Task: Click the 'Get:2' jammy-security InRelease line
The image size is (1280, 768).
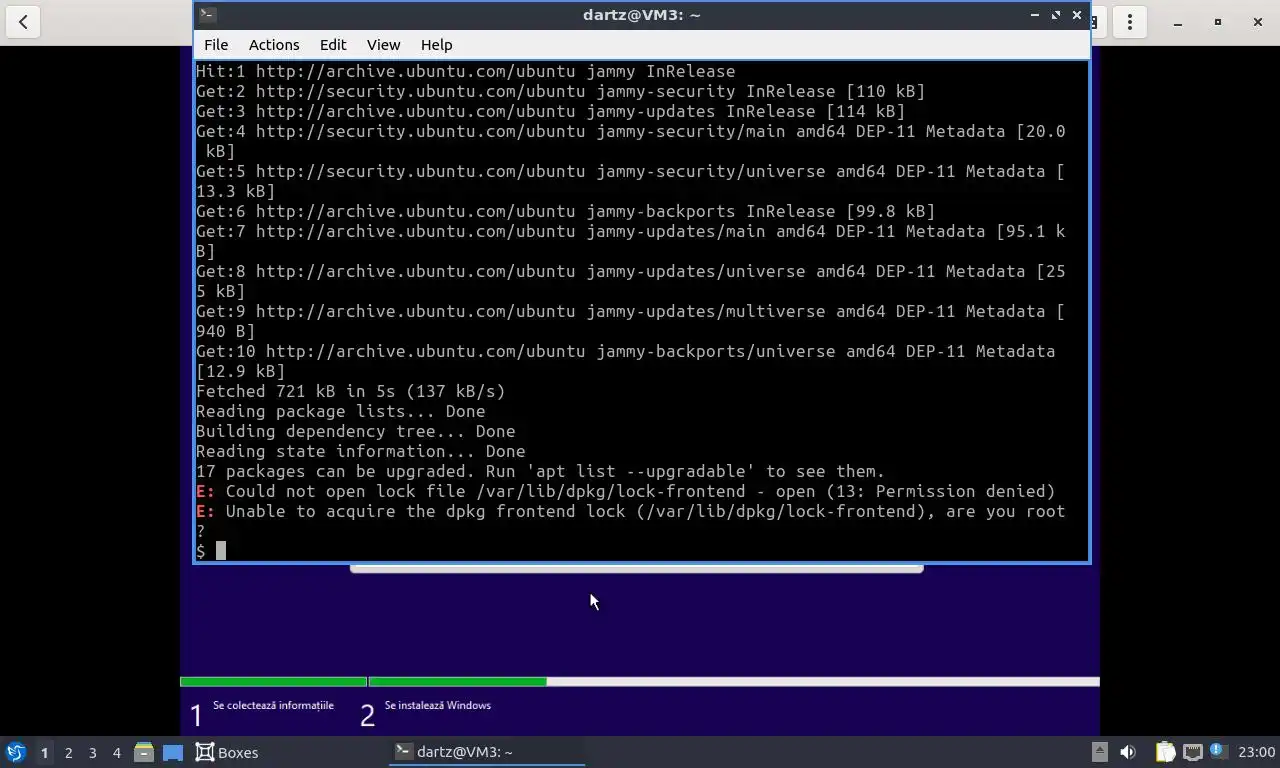Action: coord(560,91)
